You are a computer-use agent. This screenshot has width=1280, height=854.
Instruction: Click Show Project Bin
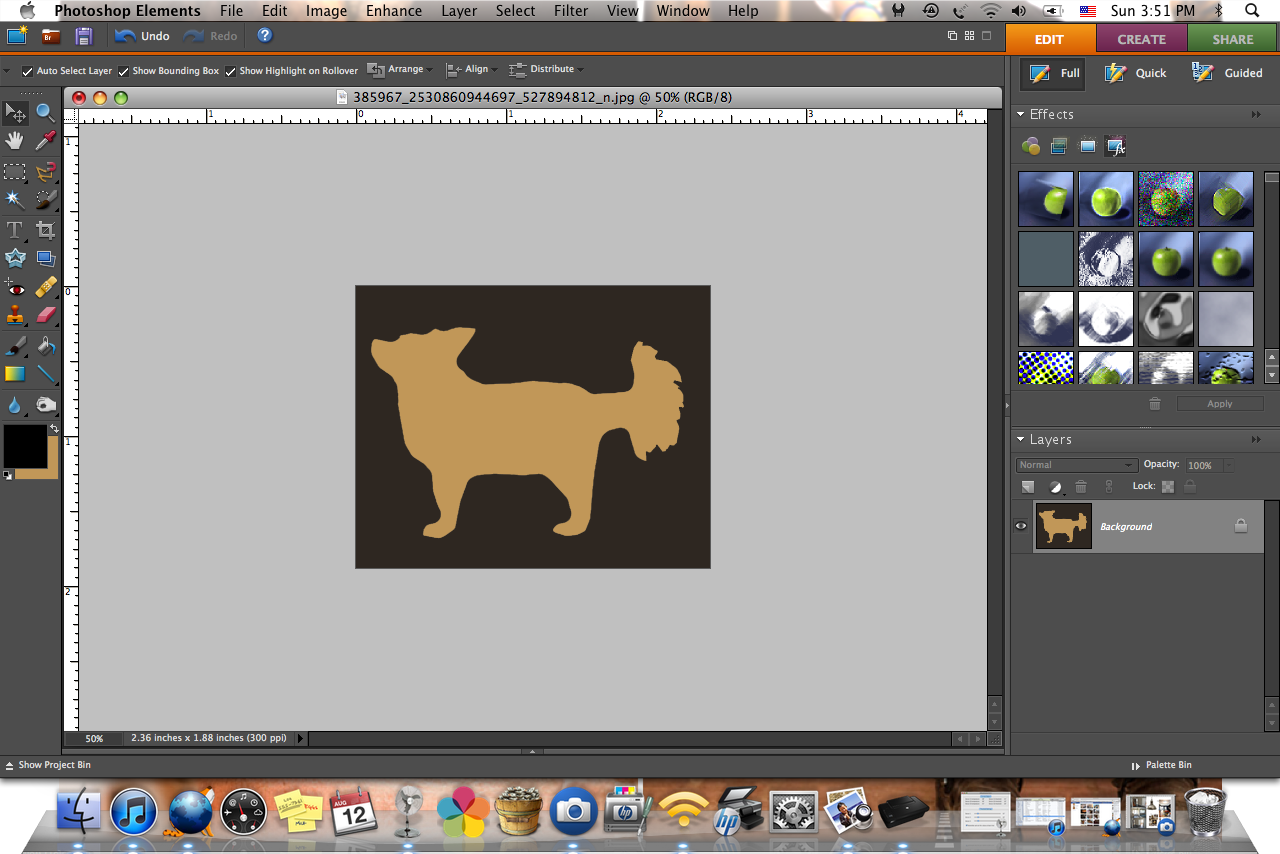[48, 765]
